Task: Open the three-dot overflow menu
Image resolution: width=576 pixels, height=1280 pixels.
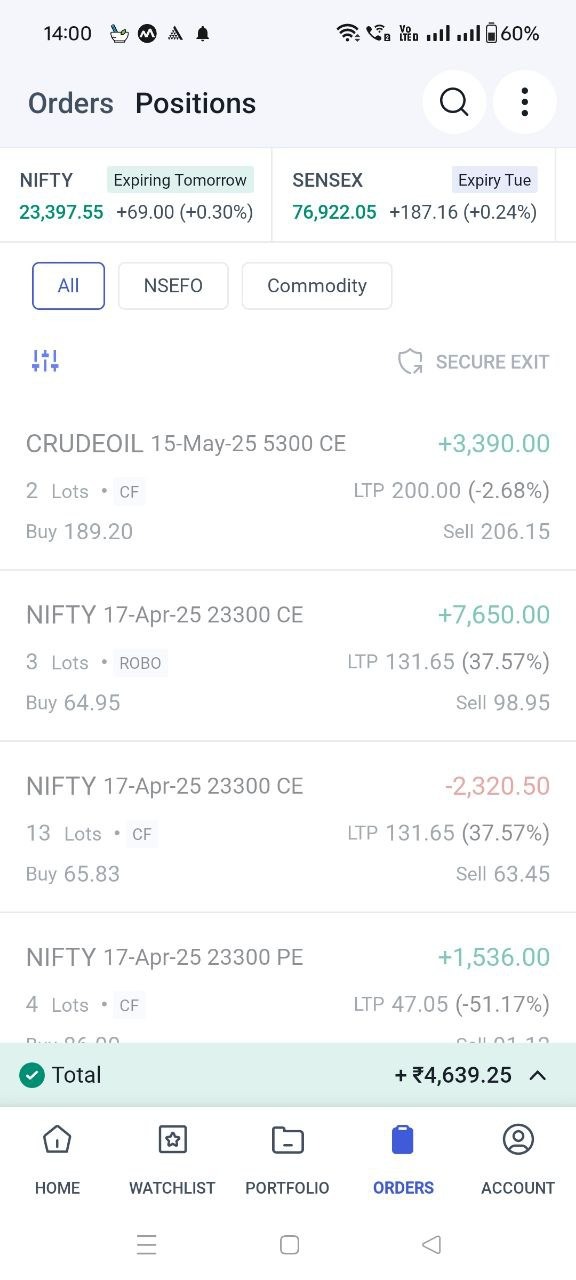Action: 525,102
